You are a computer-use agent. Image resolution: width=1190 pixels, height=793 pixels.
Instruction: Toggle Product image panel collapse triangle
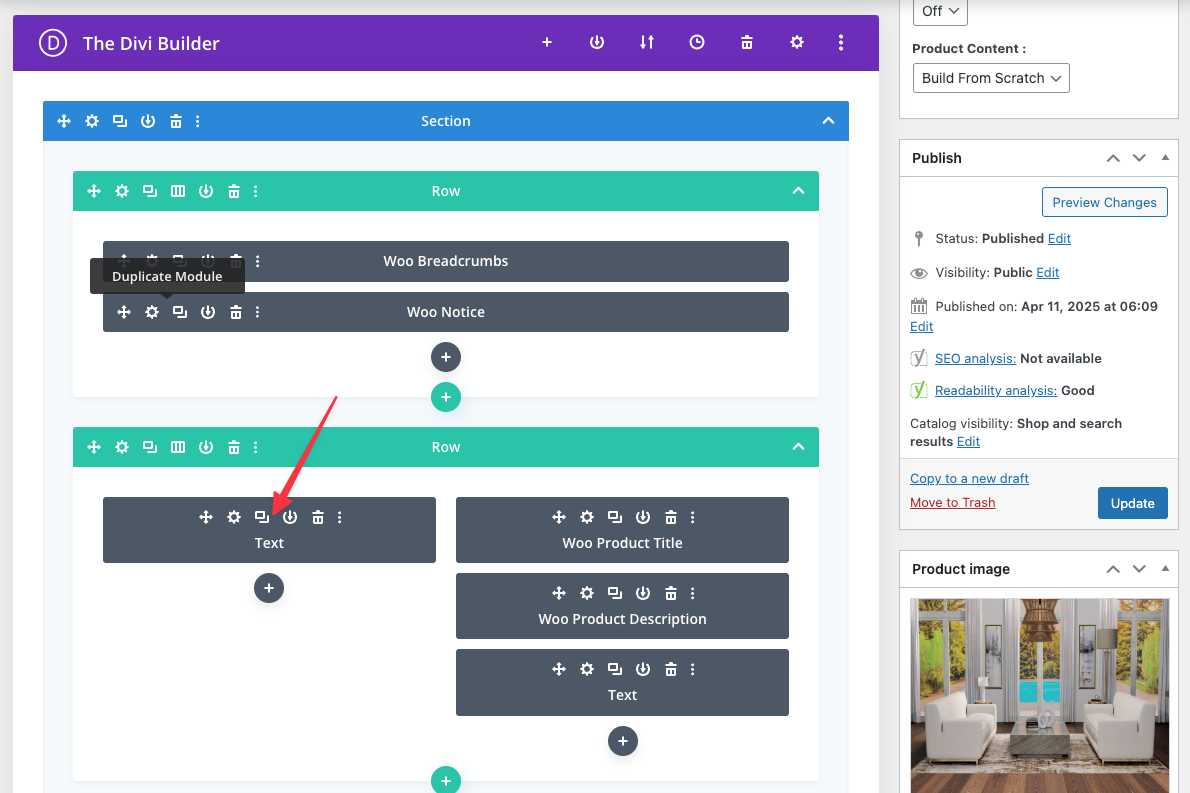coord(1165,568)
